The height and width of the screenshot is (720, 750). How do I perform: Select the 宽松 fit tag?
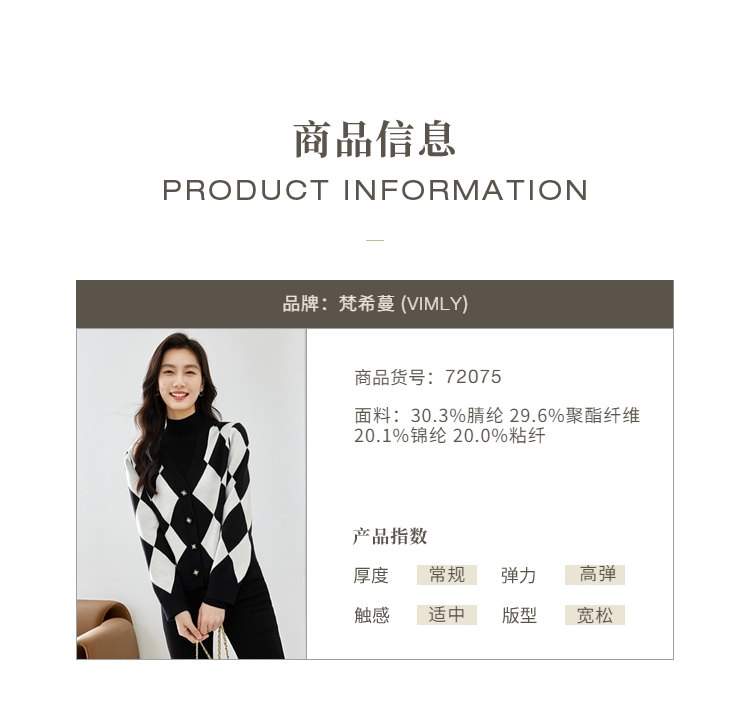(595, 615)
